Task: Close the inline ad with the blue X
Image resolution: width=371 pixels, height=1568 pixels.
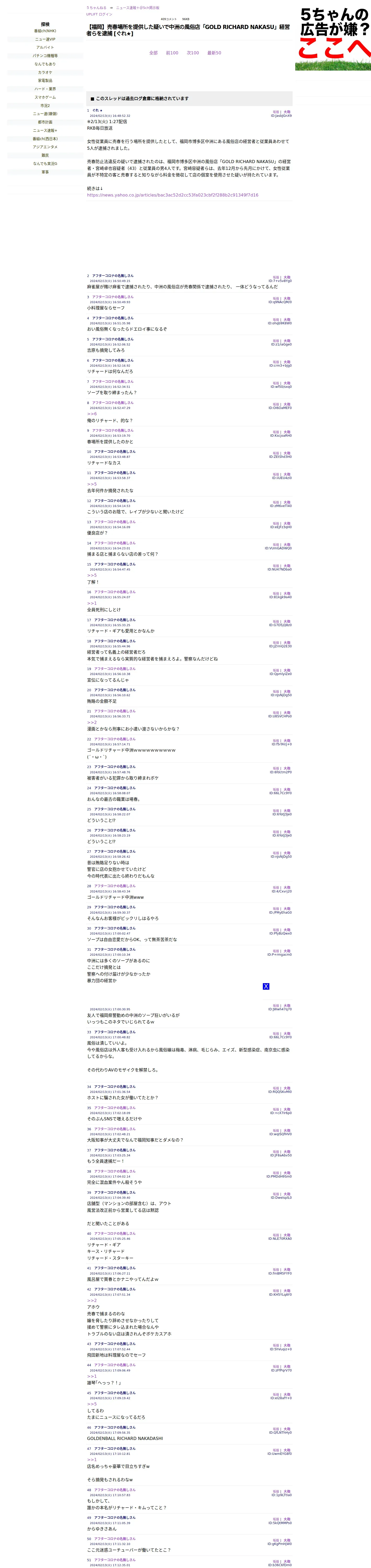Action: (266, 986)
